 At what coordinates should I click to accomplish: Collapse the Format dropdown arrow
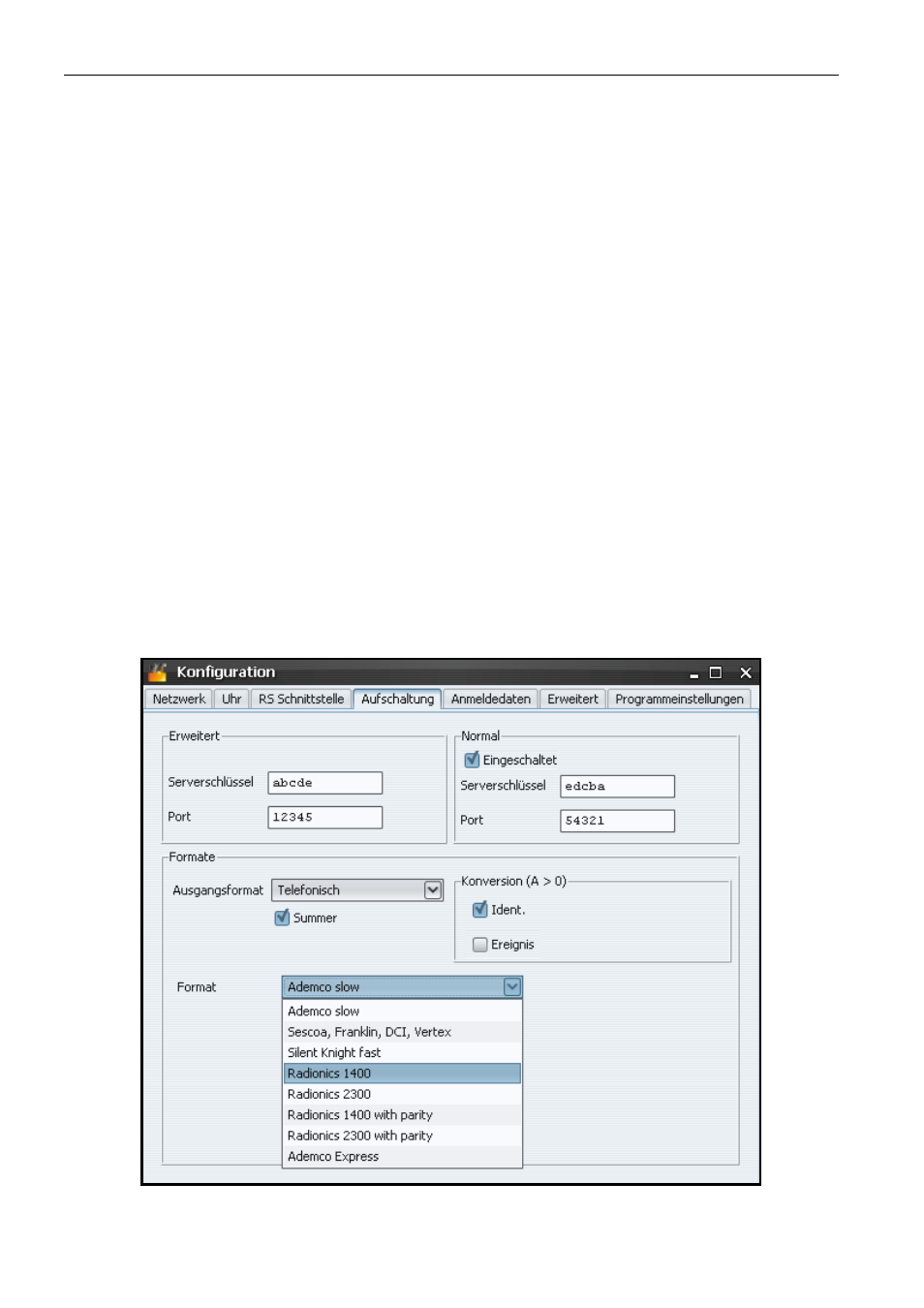pyautogui.click(x=512, y=986)
